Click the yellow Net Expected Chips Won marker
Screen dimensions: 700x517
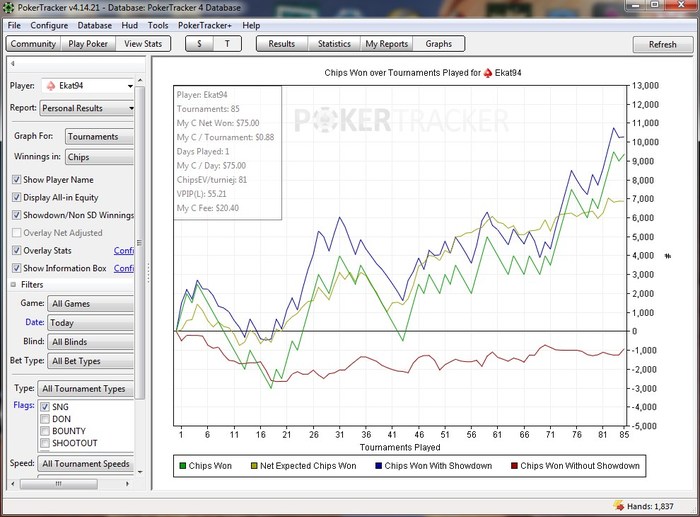click(254, 466)
